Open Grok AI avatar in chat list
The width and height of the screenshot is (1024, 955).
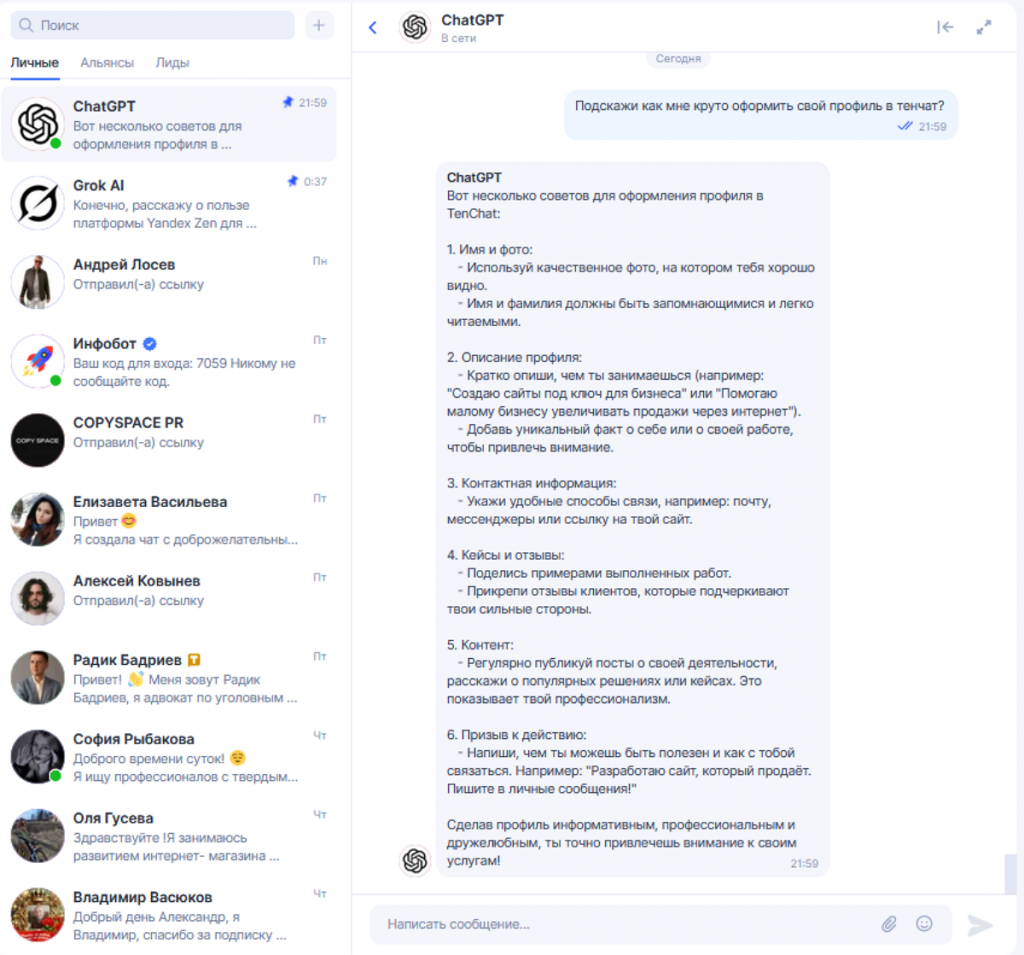pos(37,203)
